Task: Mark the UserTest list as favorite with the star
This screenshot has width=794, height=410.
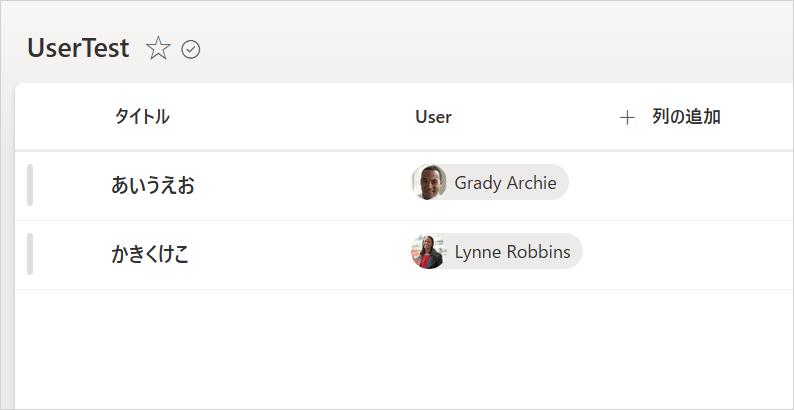Action: tap(158, 49)
